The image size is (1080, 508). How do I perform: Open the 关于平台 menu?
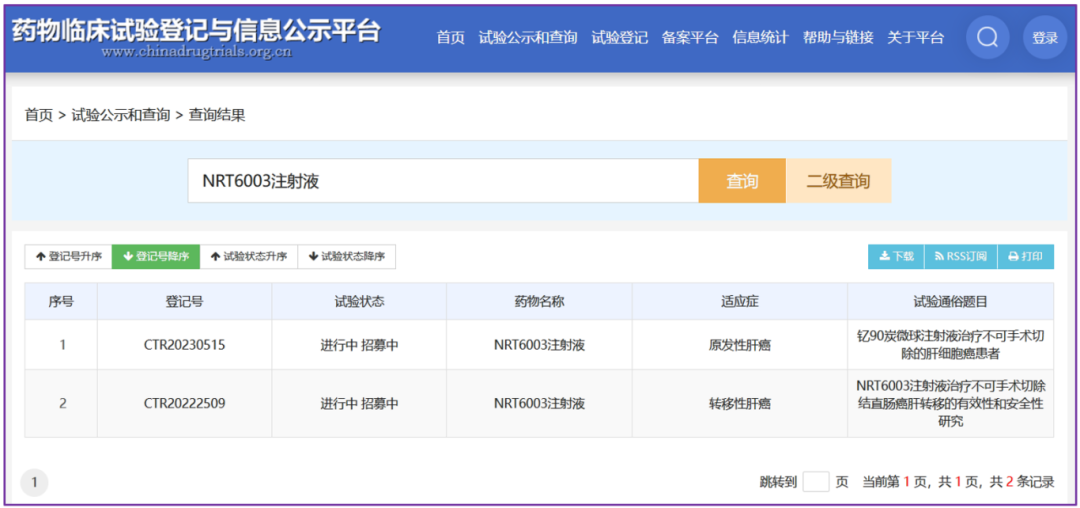915,38
